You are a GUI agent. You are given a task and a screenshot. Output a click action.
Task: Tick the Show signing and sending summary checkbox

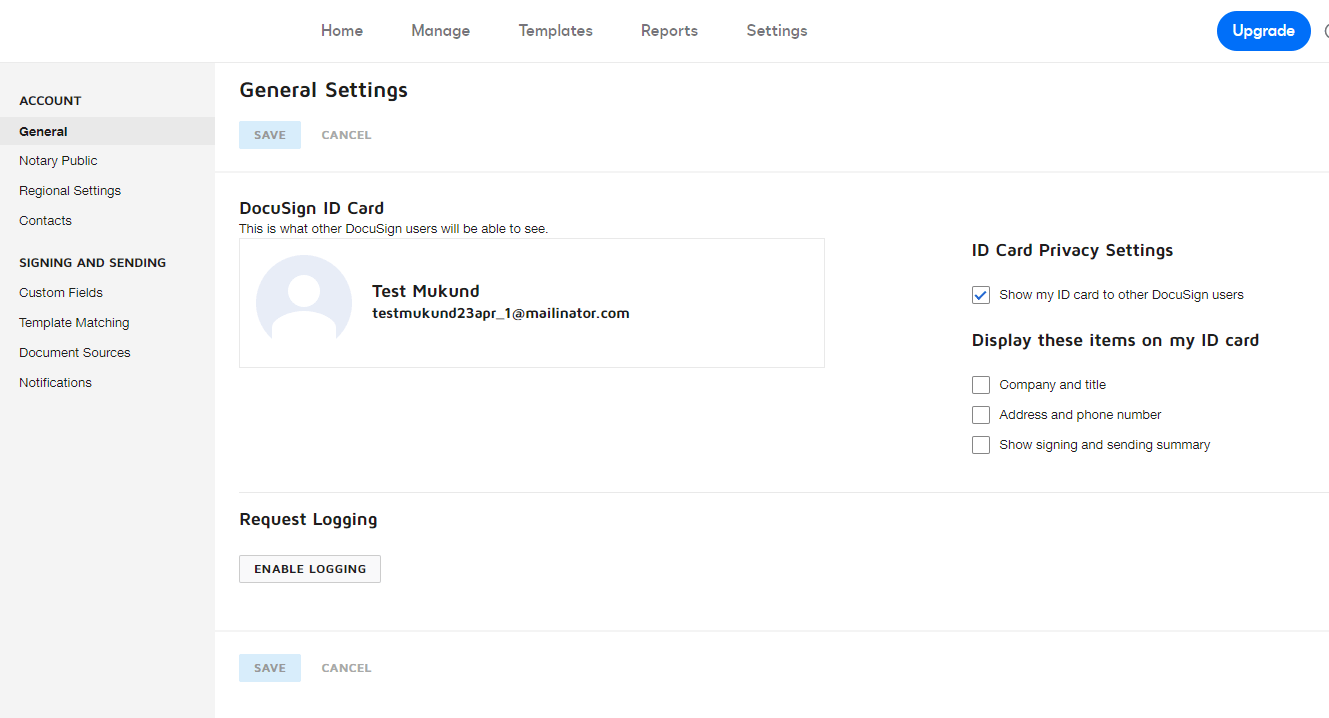tap(981, 445)
